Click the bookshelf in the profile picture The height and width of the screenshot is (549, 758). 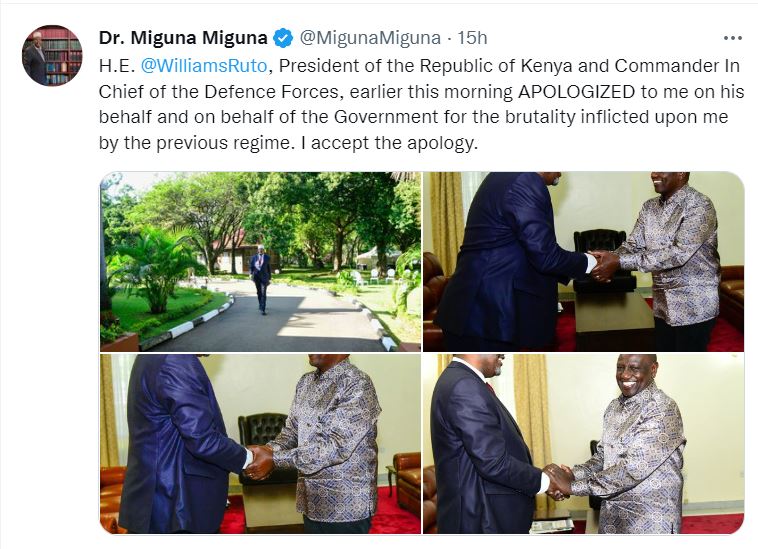(62, 54)
